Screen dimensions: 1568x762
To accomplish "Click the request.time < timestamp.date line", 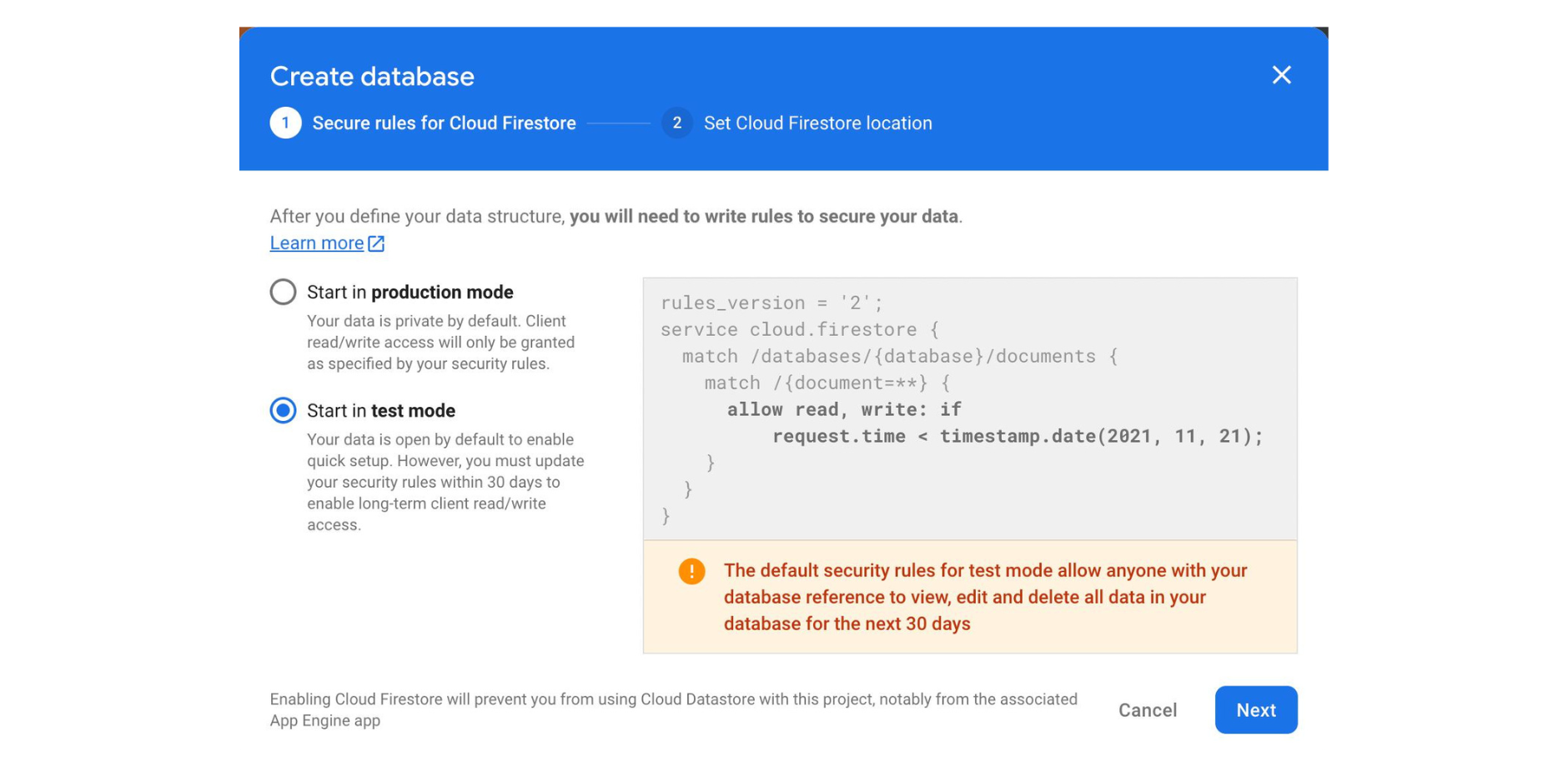I will pos(1018,436).
